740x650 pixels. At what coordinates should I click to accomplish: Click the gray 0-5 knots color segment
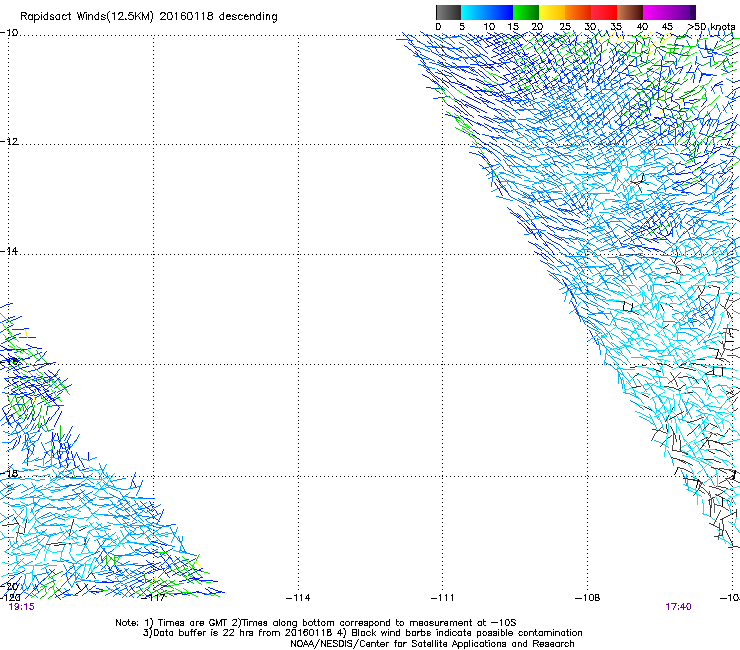click(x=448, y=12)
